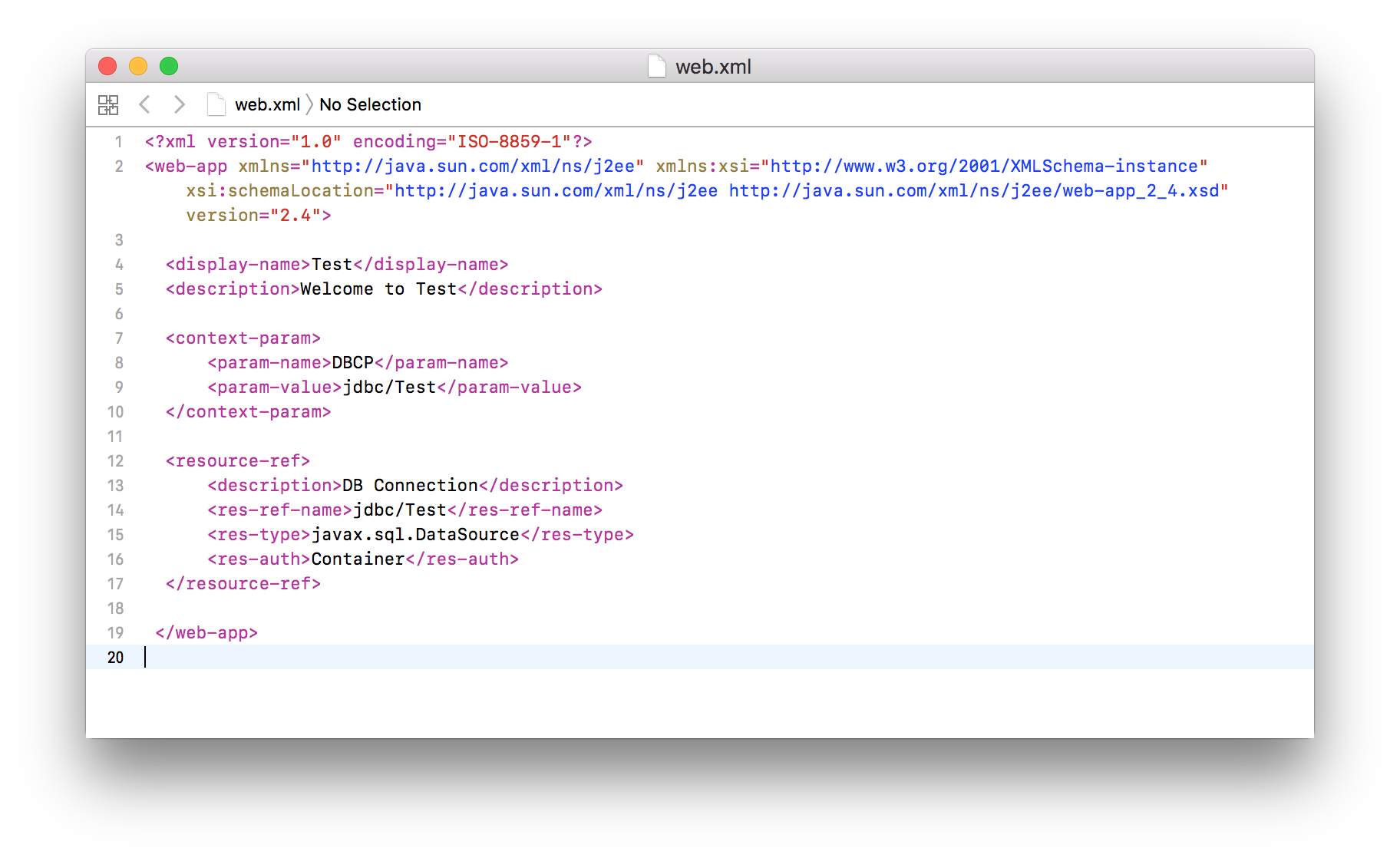Click 'Container' res-auth value
Image resolution: width=1400 pixels, height=861 pixels.
click(x=358, y=559)
